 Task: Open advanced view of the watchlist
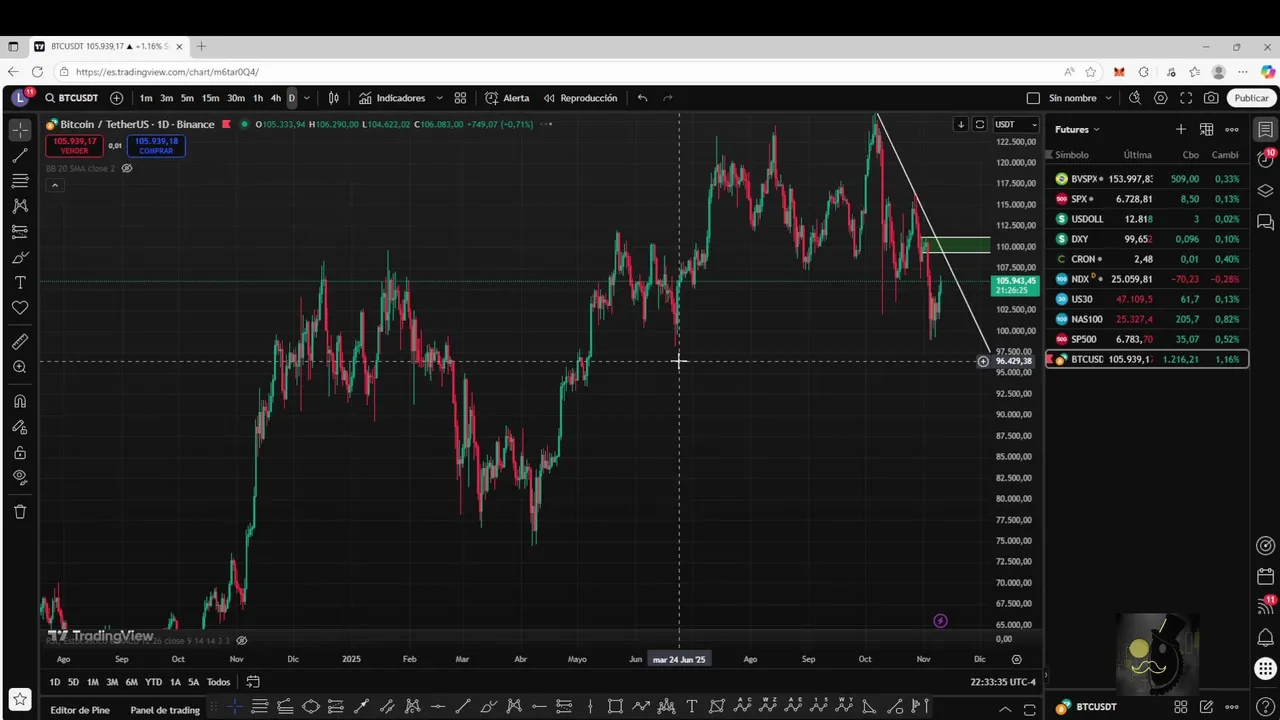click(x=1206, y=129)
